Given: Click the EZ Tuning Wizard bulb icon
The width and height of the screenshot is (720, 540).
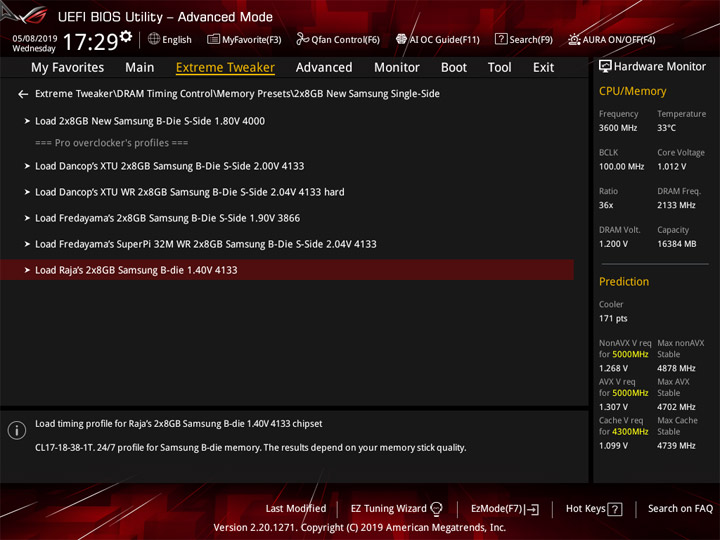Looking at the screenshot, I should point(436,509).
